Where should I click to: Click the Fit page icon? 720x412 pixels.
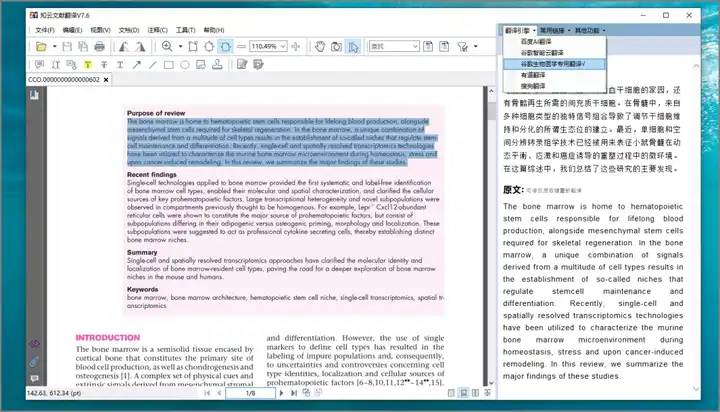tap(209, 46)
